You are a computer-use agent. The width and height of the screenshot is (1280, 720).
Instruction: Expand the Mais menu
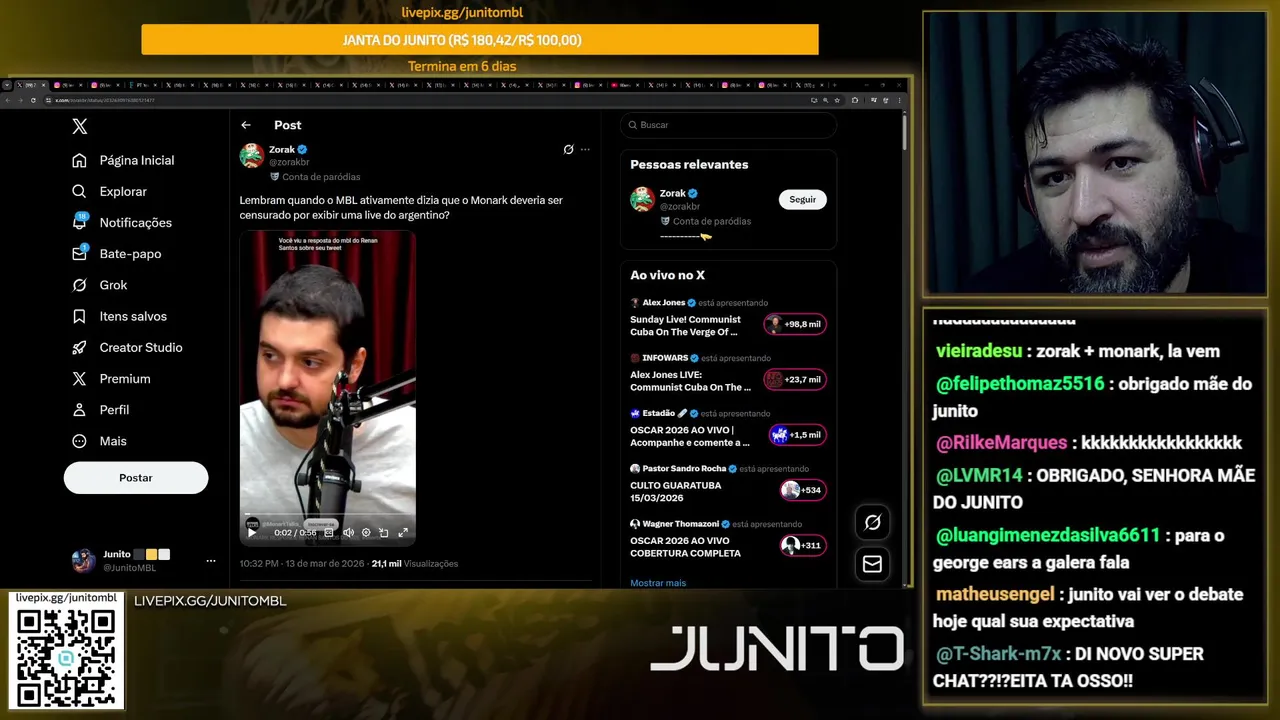pyautogui.click(x=99, y=441)
